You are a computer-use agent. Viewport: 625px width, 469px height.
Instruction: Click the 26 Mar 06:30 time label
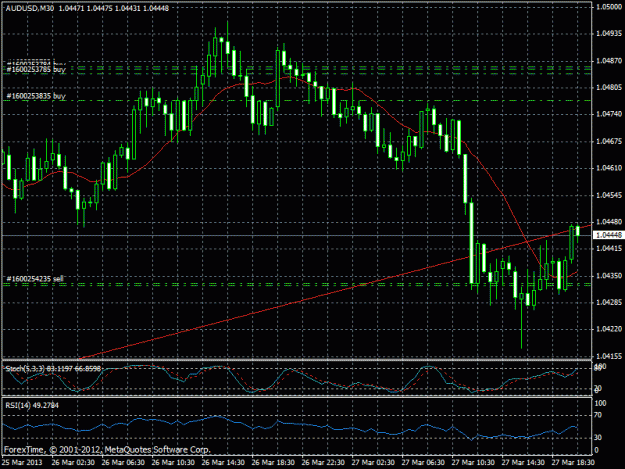tap(123, 463)
